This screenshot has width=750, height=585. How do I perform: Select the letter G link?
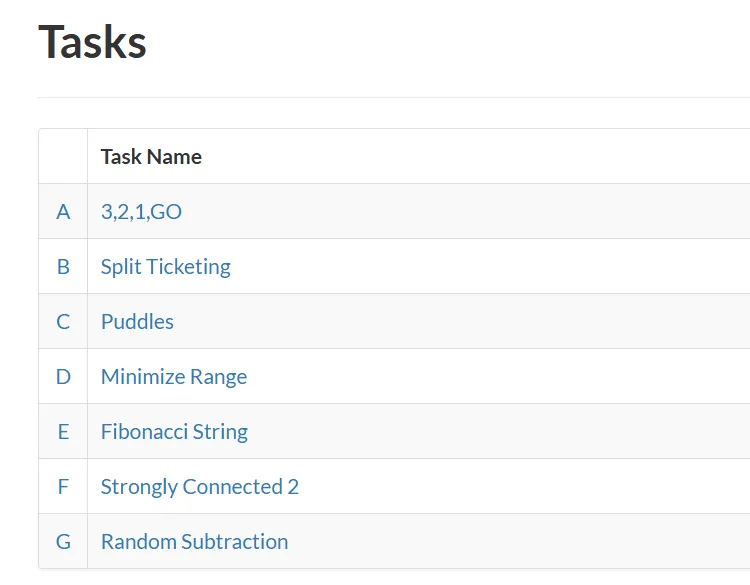(x=63, y=542)
